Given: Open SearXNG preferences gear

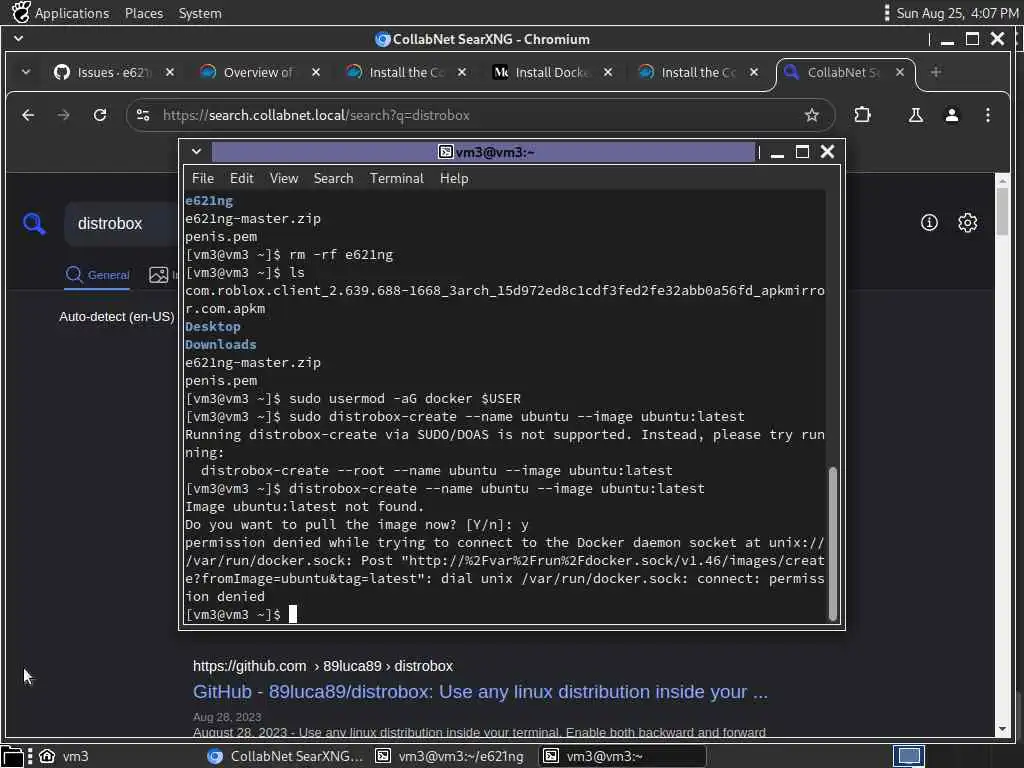Looking at the screenshot, I should (967, 223).
